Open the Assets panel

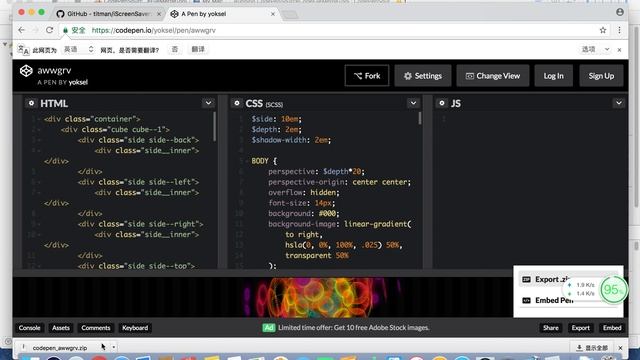tap(60, 328)
